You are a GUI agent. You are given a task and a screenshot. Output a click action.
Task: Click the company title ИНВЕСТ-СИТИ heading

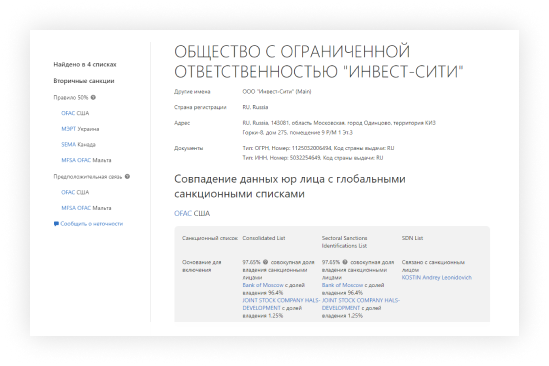tap(319, 61)
